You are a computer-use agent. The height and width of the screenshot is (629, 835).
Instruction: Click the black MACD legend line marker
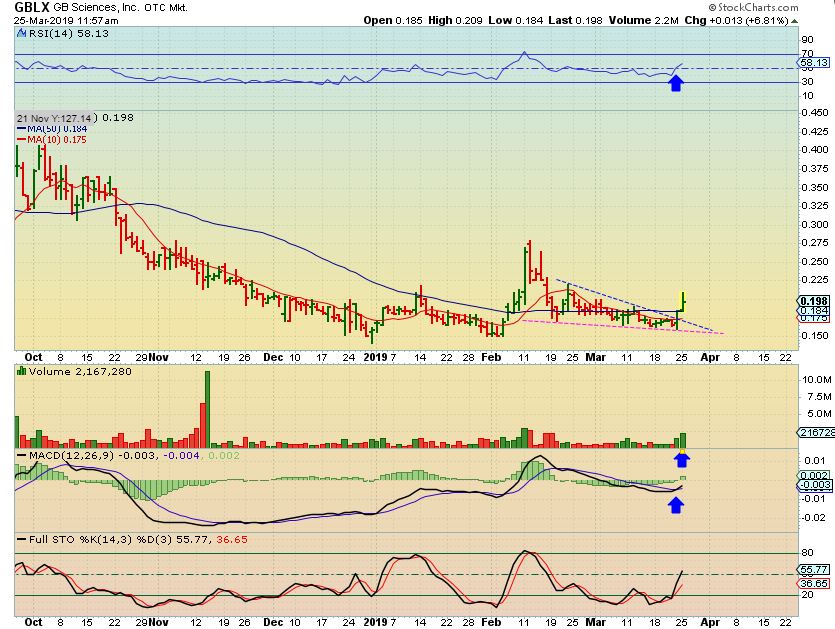(x=22, y=456)
